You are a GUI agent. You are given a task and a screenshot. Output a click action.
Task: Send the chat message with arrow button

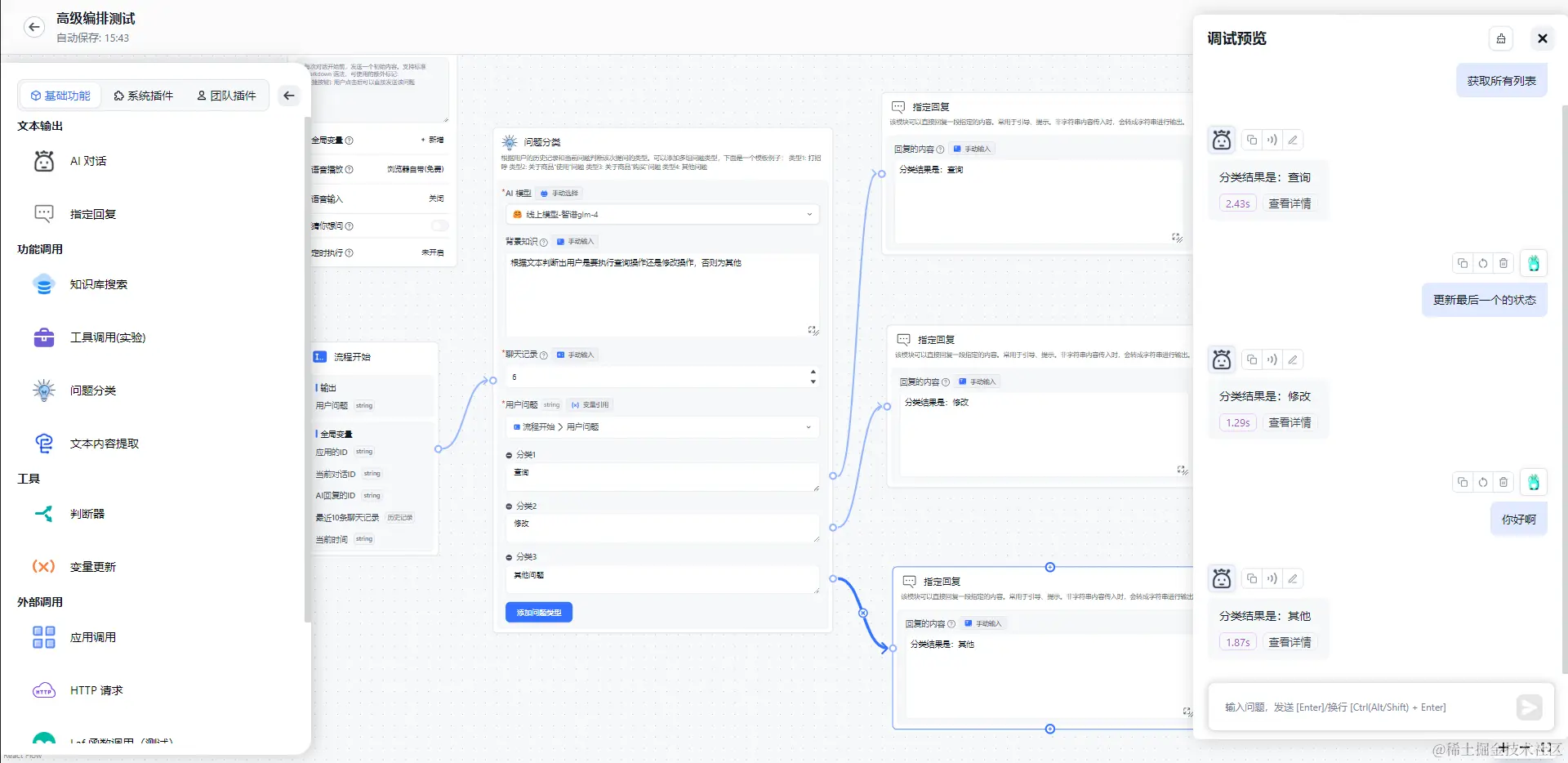(1529, 707)
